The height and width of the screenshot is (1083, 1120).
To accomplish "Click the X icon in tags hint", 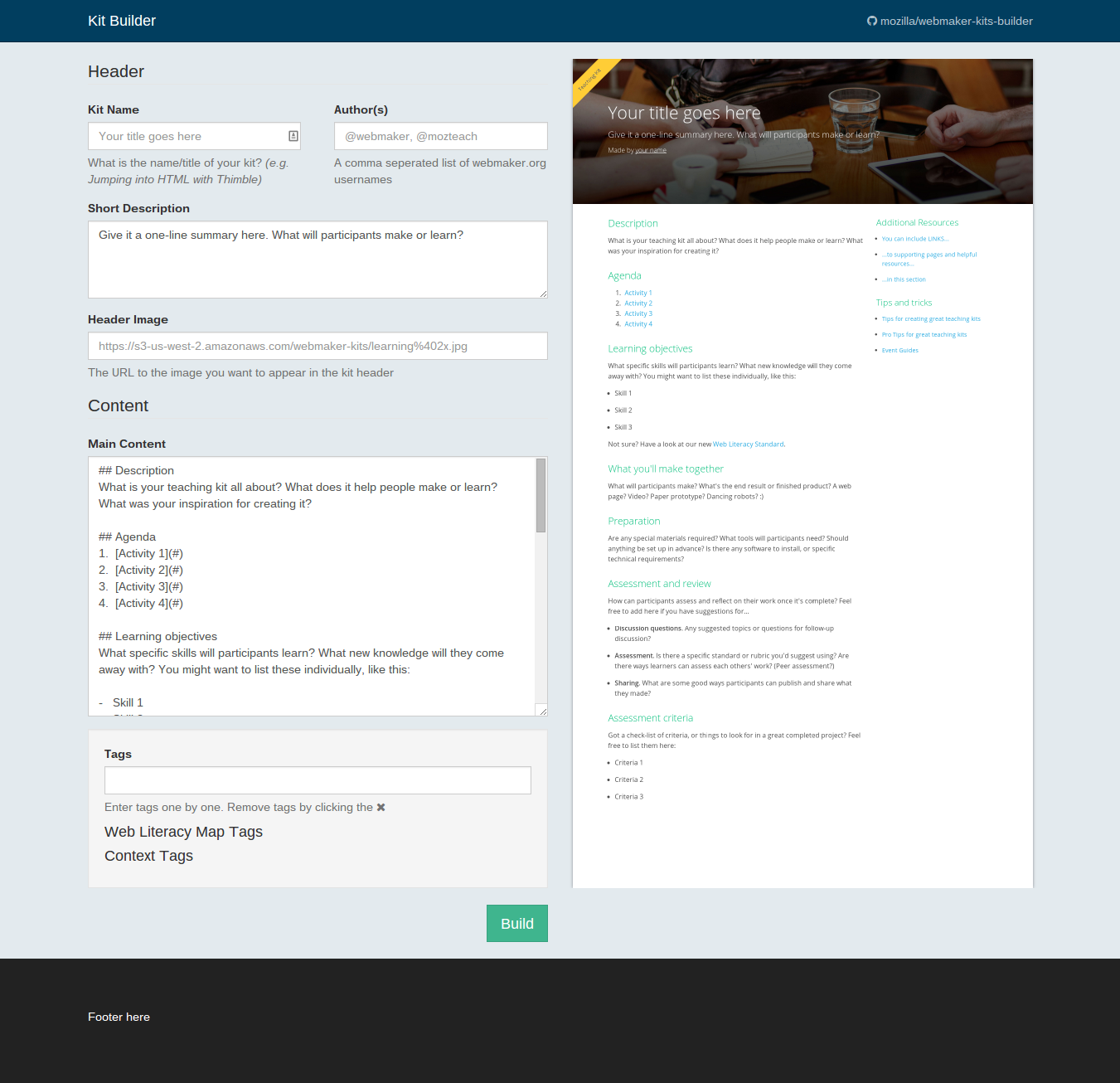I will click(x=381, y=808).
